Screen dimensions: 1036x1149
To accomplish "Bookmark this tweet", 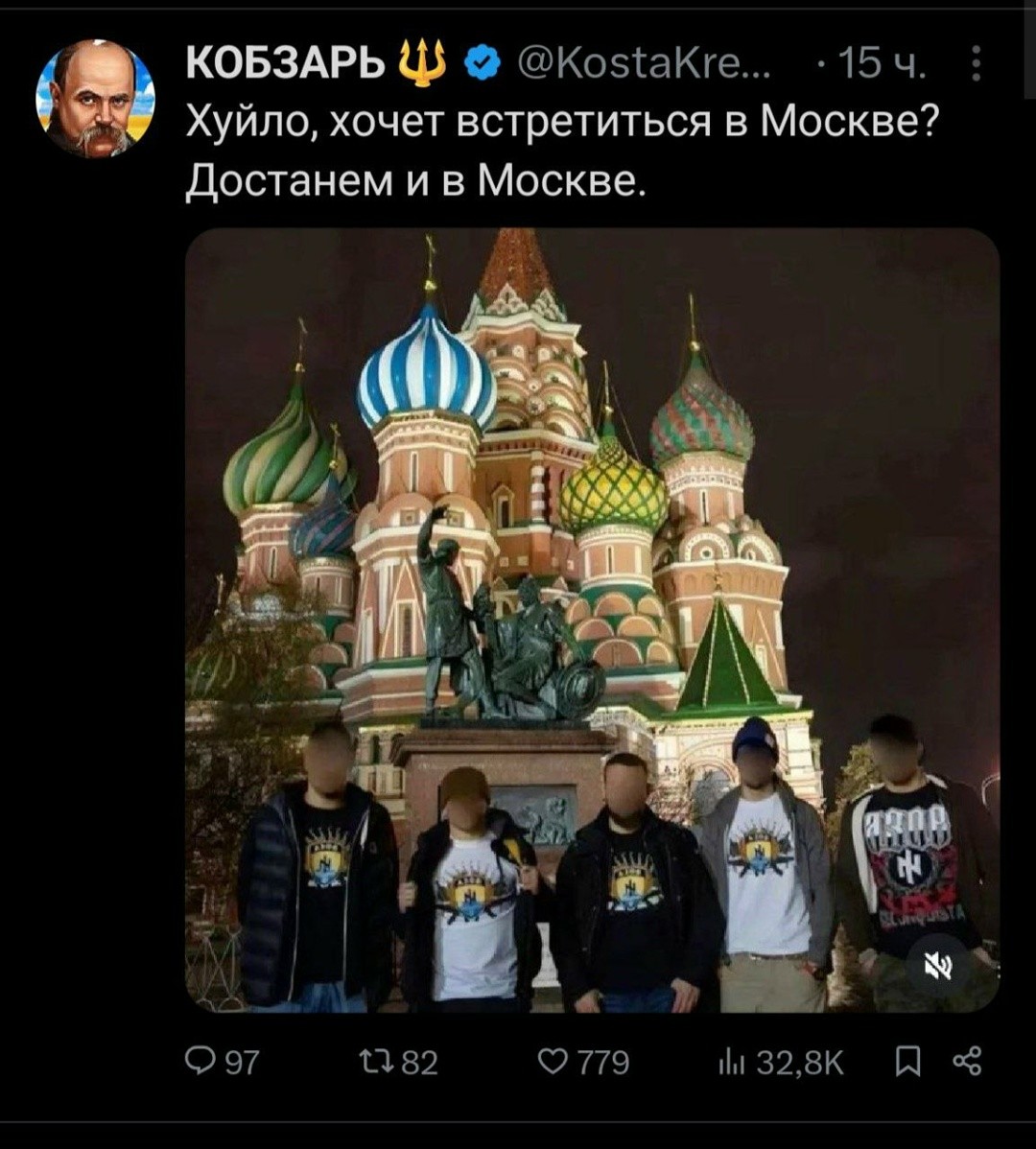I will pos(907,1061).
